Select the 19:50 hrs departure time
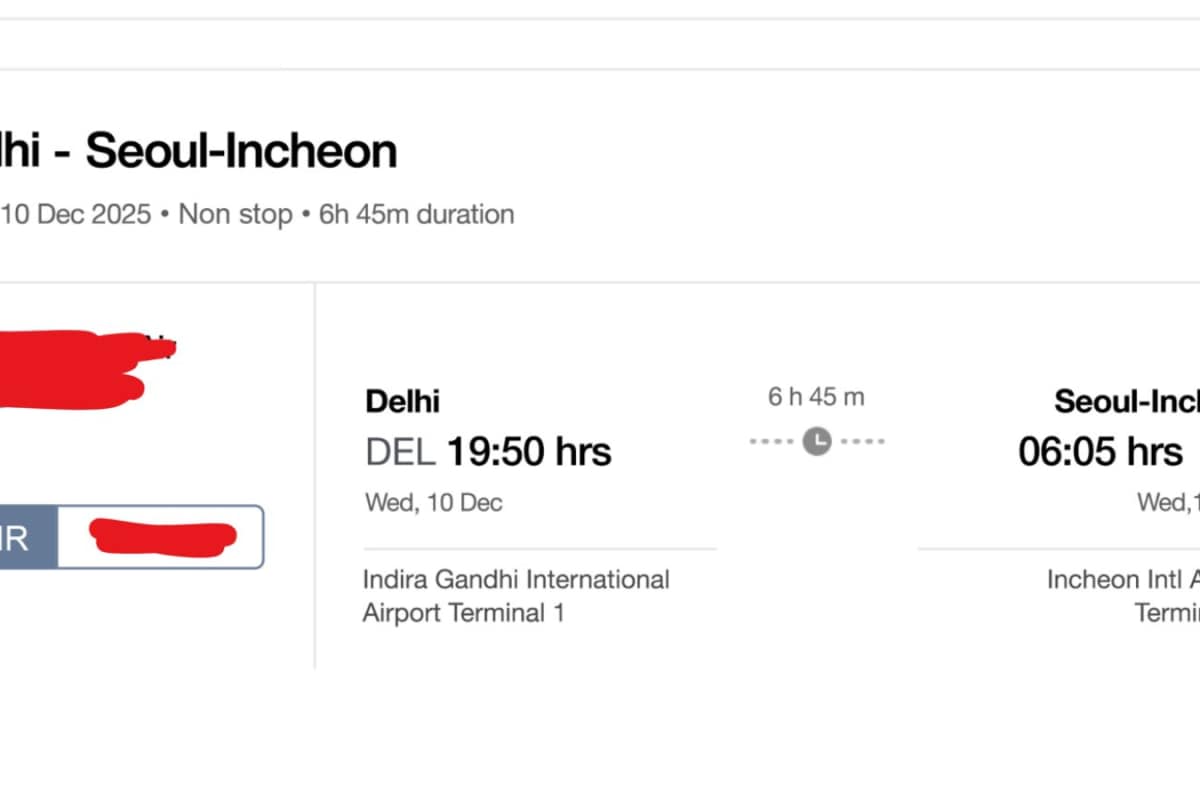This screenshot has height=800, width=1200. [528, 453]
